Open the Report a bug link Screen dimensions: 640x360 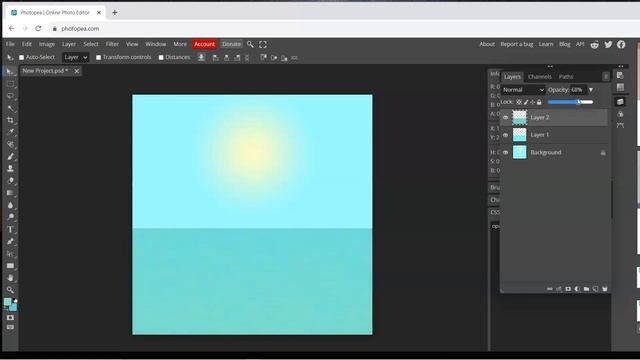[517, 44]
